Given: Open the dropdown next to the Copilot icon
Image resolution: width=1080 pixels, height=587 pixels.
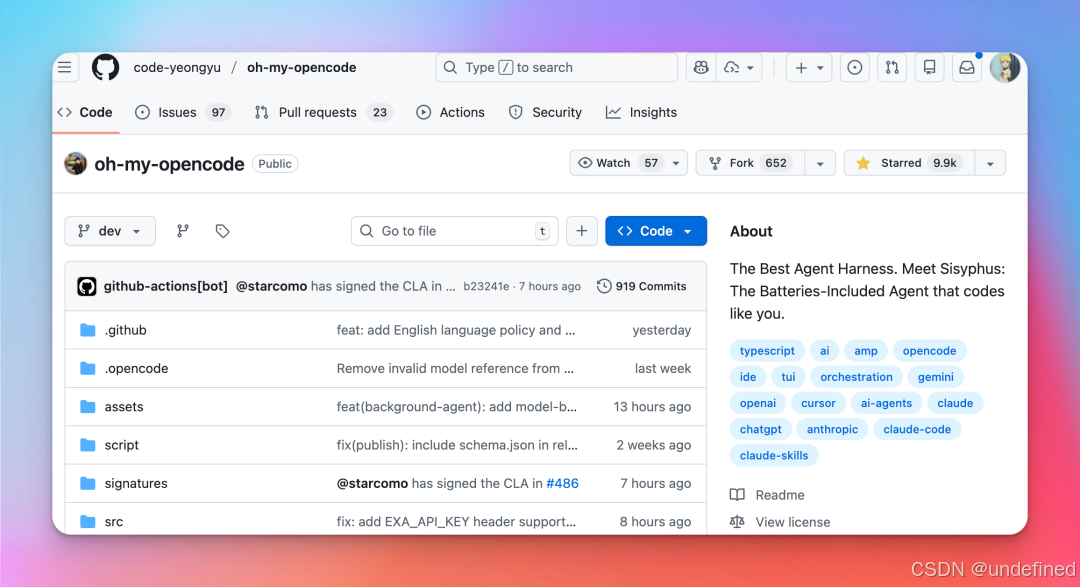Looking at the screenshot, I should tap(739, 68).
